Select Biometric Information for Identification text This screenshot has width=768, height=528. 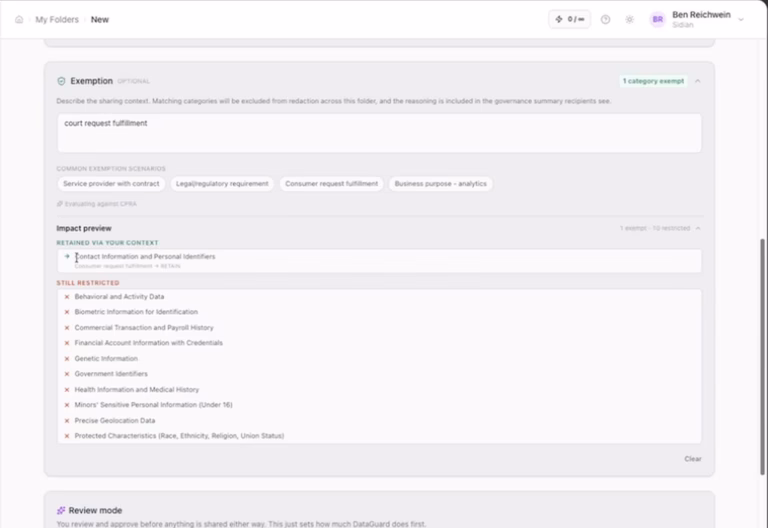pyautogui.click(x=136, y=312)
